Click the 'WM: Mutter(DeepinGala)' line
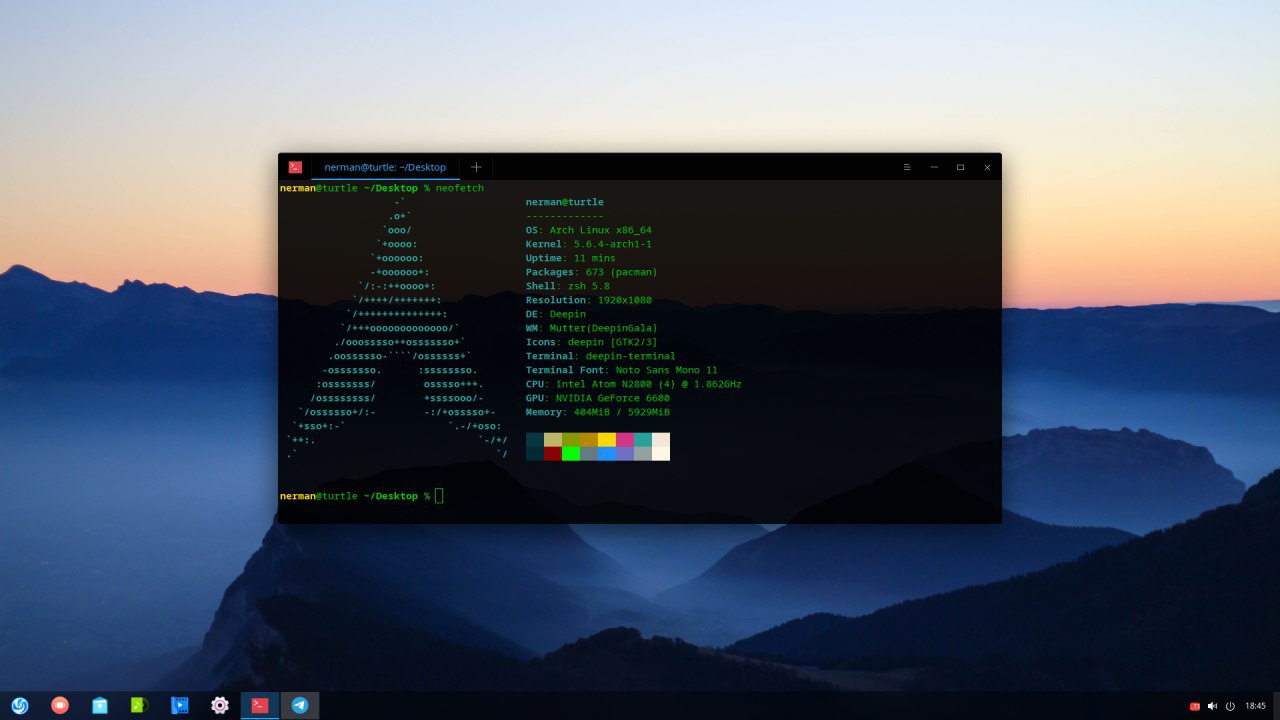Viewport: 1280px width, 720px height. pyautogui.click(x=592, y=328)
